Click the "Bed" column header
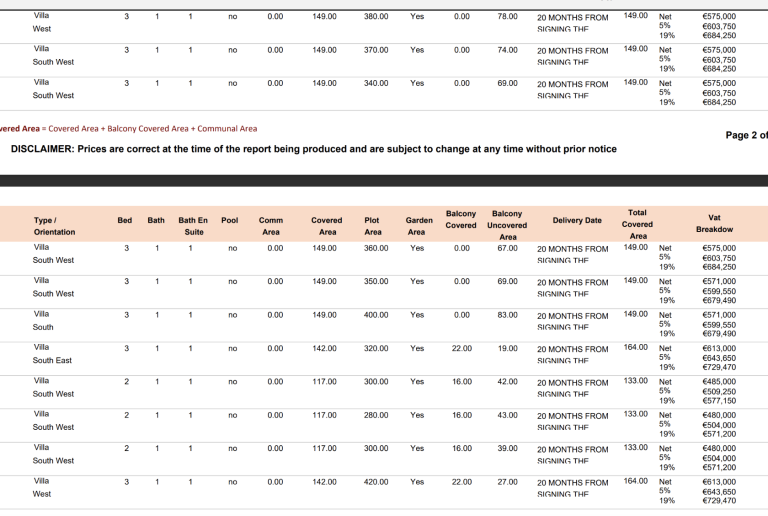The height and width of the screenshot is (516, 768). 125,220
